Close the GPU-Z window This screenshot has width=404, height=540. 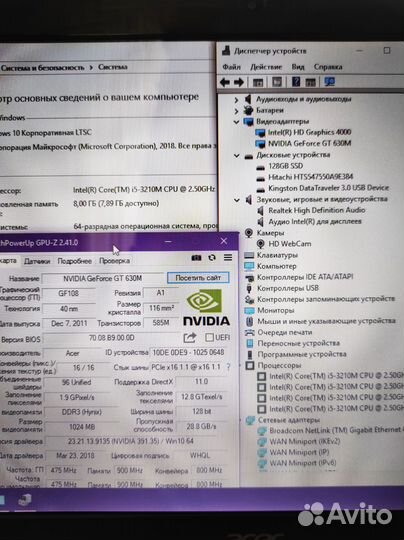click(x=224, y=241)
